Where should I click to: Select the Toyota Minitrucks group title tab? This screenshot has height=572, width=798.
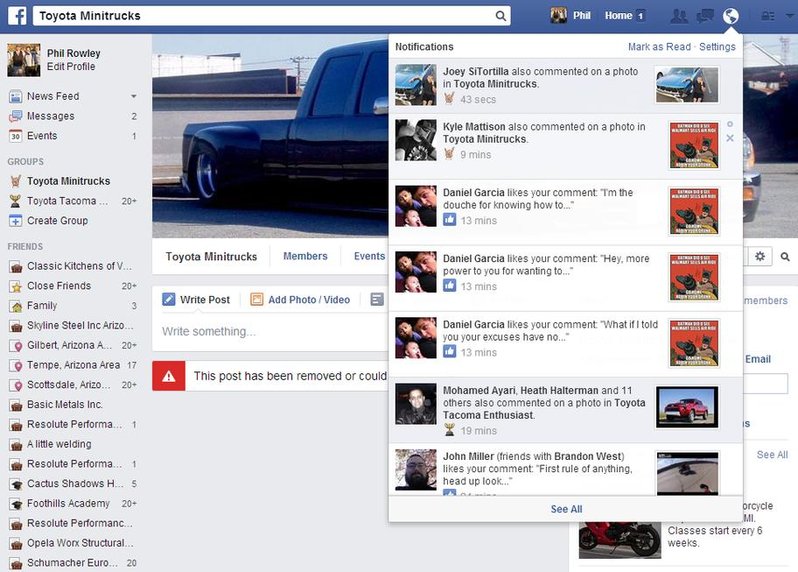[x=211, y=256]
